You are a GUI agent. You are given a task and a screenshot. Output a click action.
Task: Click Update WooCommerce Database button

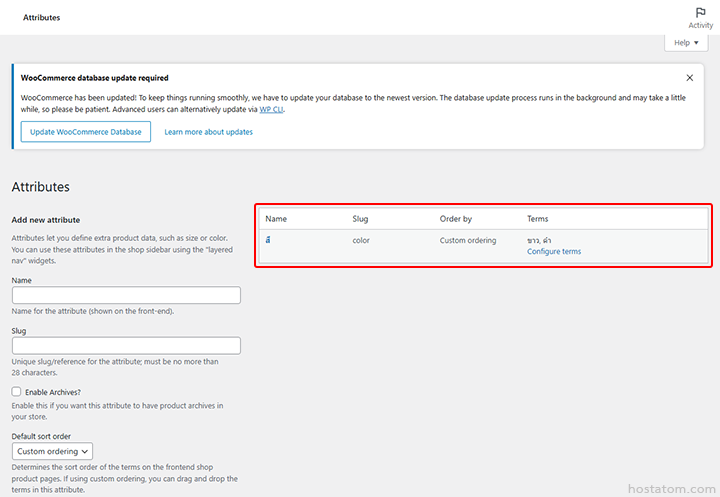click(86, 132)
